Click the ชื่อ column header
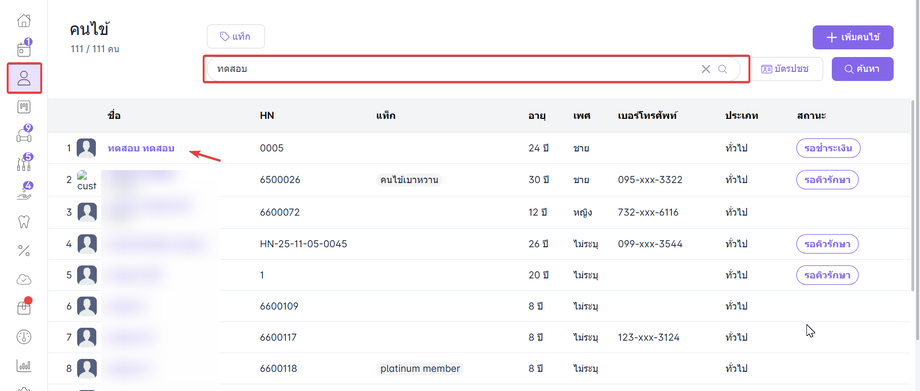This screenshot has width=920, height=391. pyautogui.click(x=114, y=116)
